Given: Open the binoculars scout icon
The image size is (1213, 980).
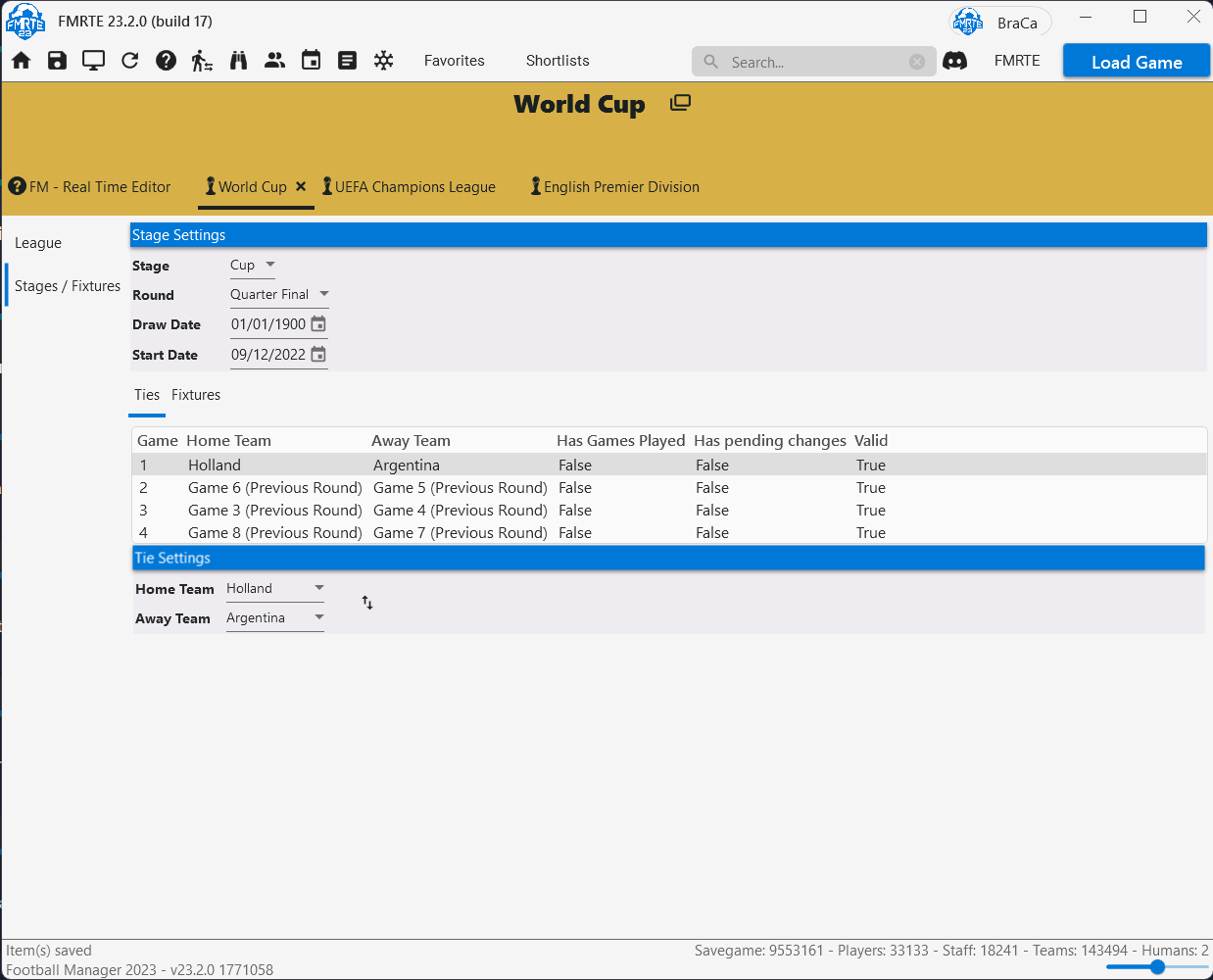Looking at the screenshot, I should point(238,61).
